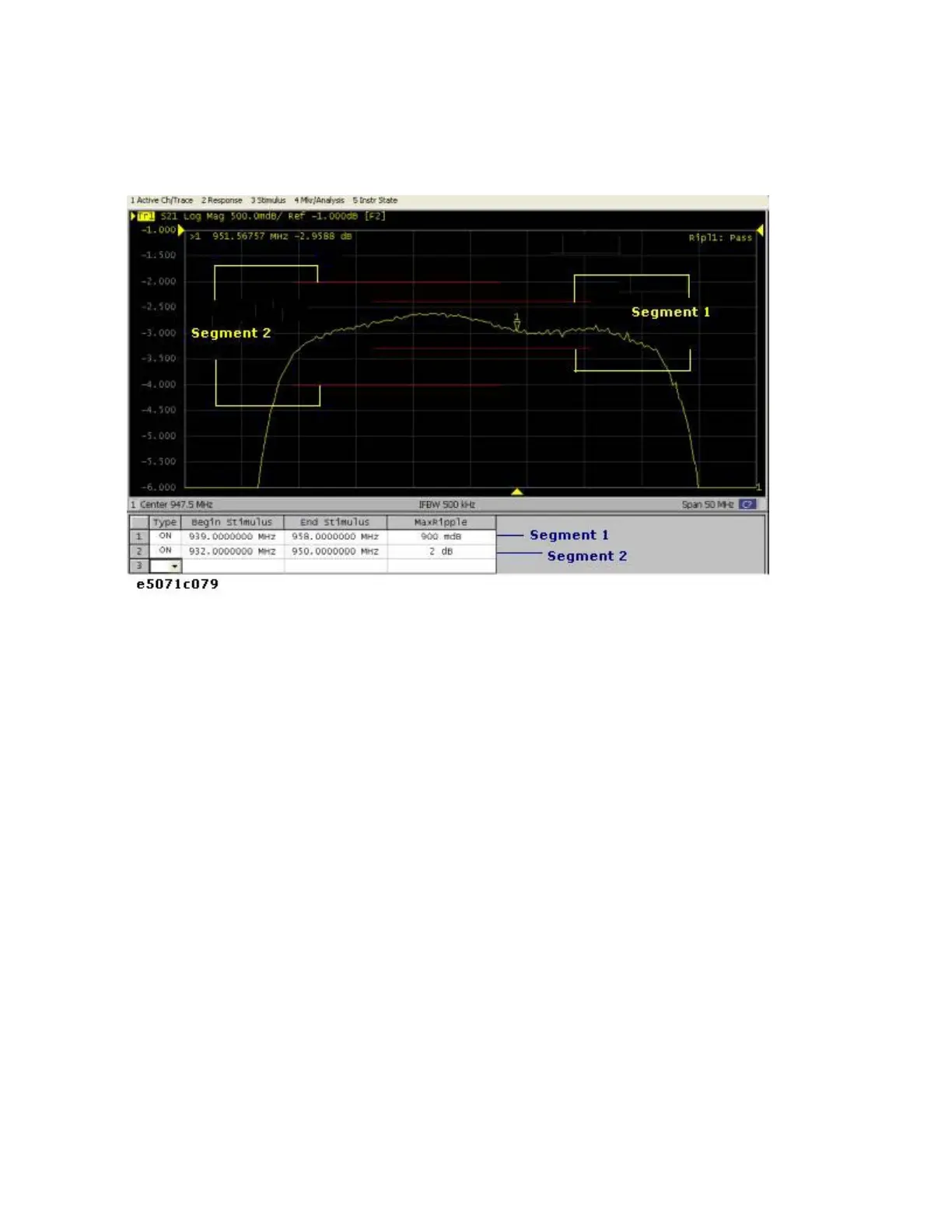Click the -6.000 scale label
The width and height of the screenshot is (952, 1232).
point(159,488)
